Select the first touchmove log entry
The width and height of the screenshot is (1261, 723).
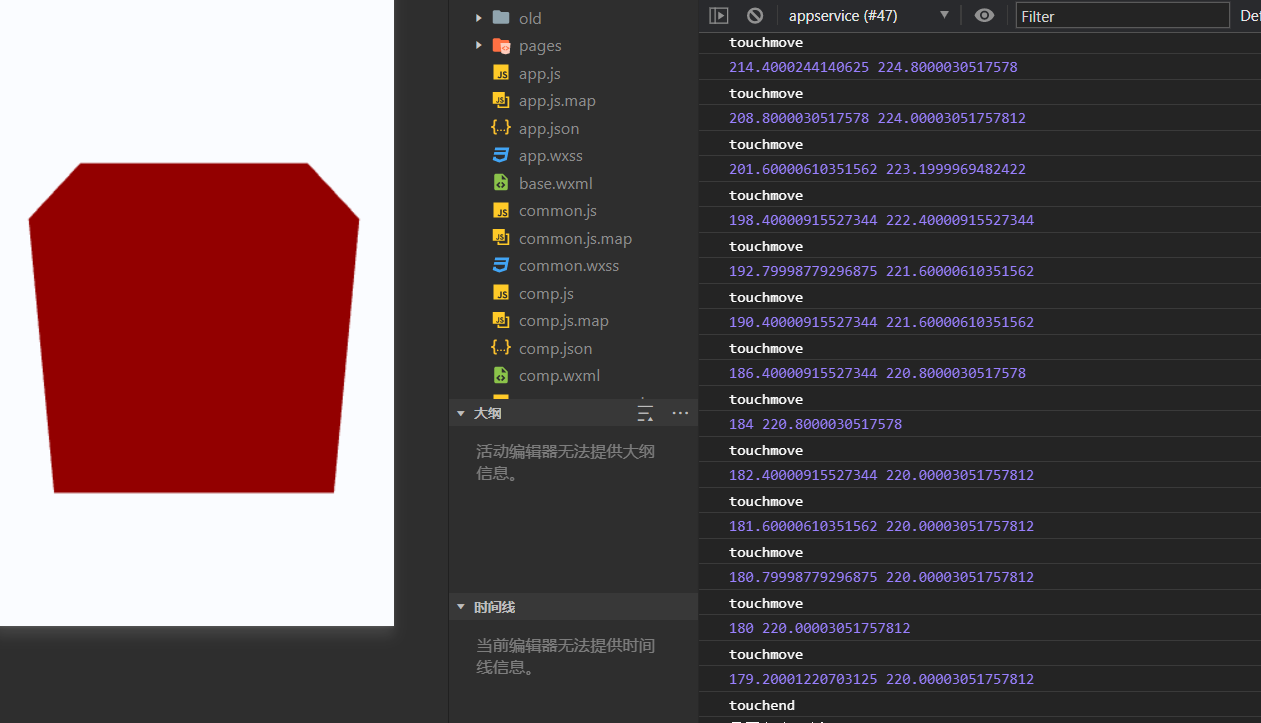click(x=766, y=43)
